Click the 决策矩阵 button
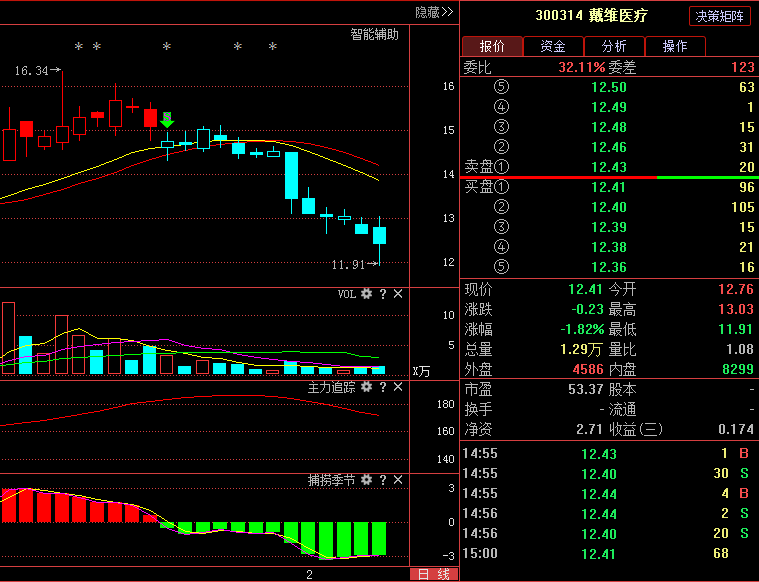 [719, 16]
